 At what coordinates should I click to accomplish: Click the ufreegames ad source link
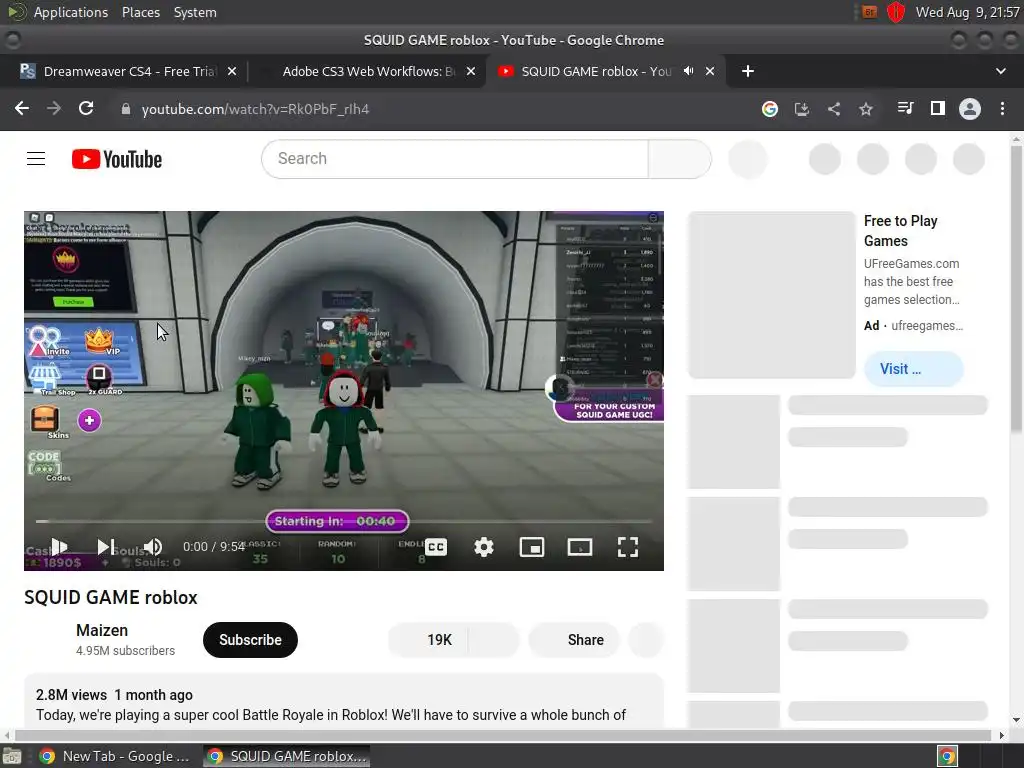click(927, 326)
